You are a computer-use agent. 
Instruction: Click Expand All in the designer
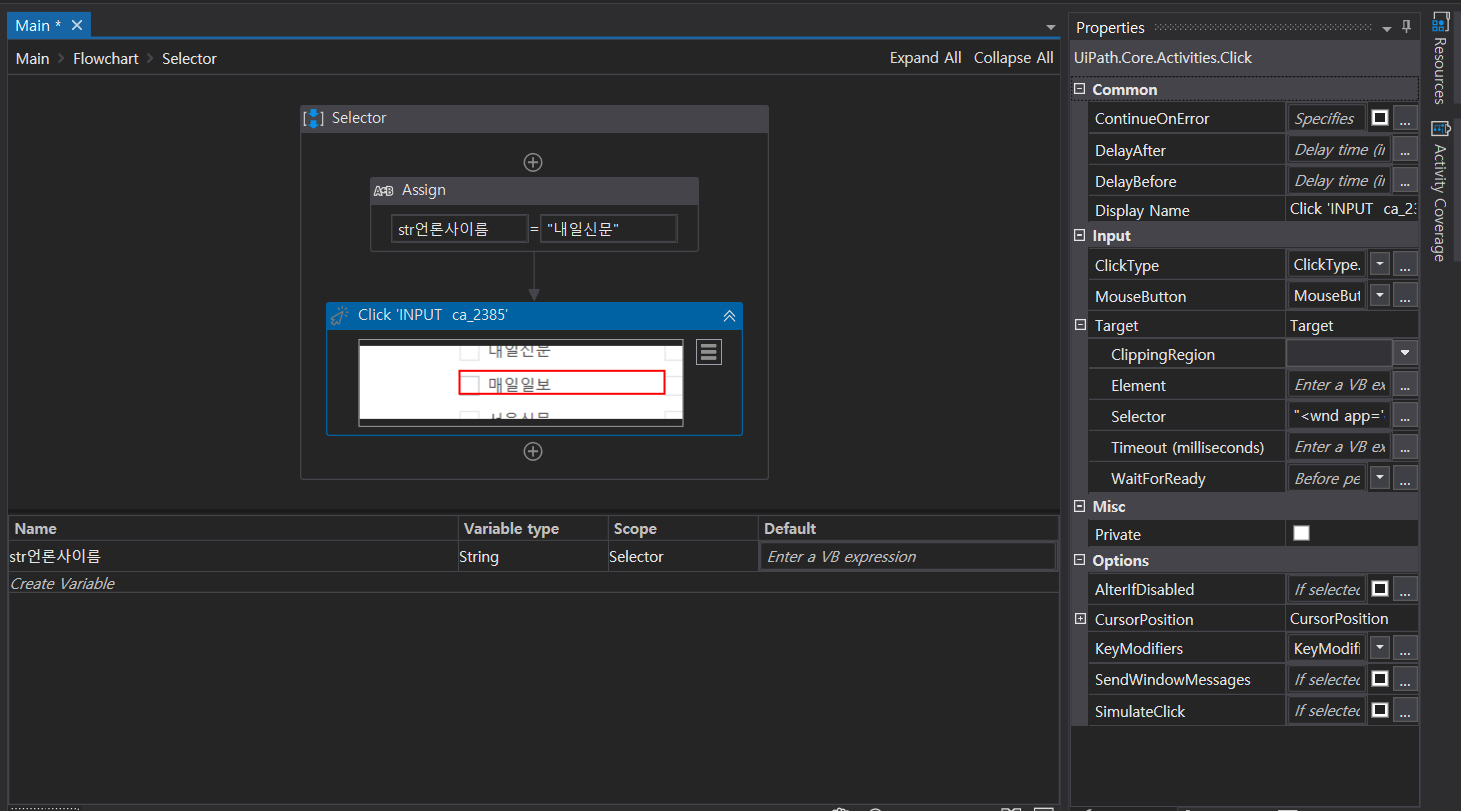click(925, 57)
